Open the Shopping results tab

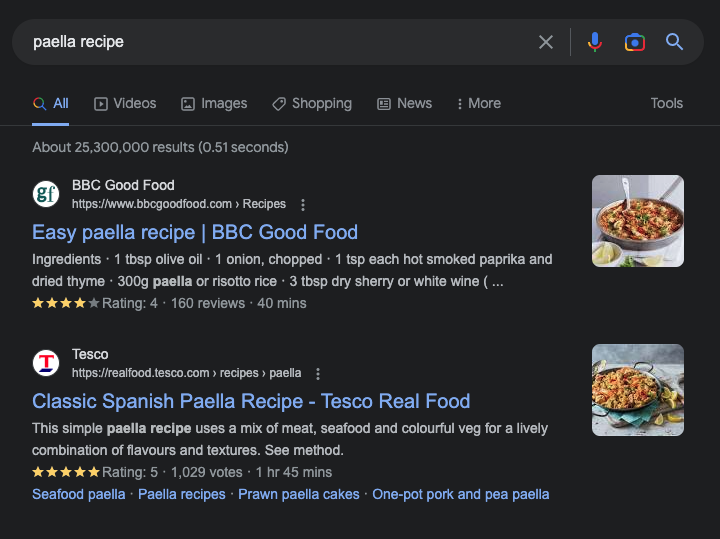click(x=312, y=104)
